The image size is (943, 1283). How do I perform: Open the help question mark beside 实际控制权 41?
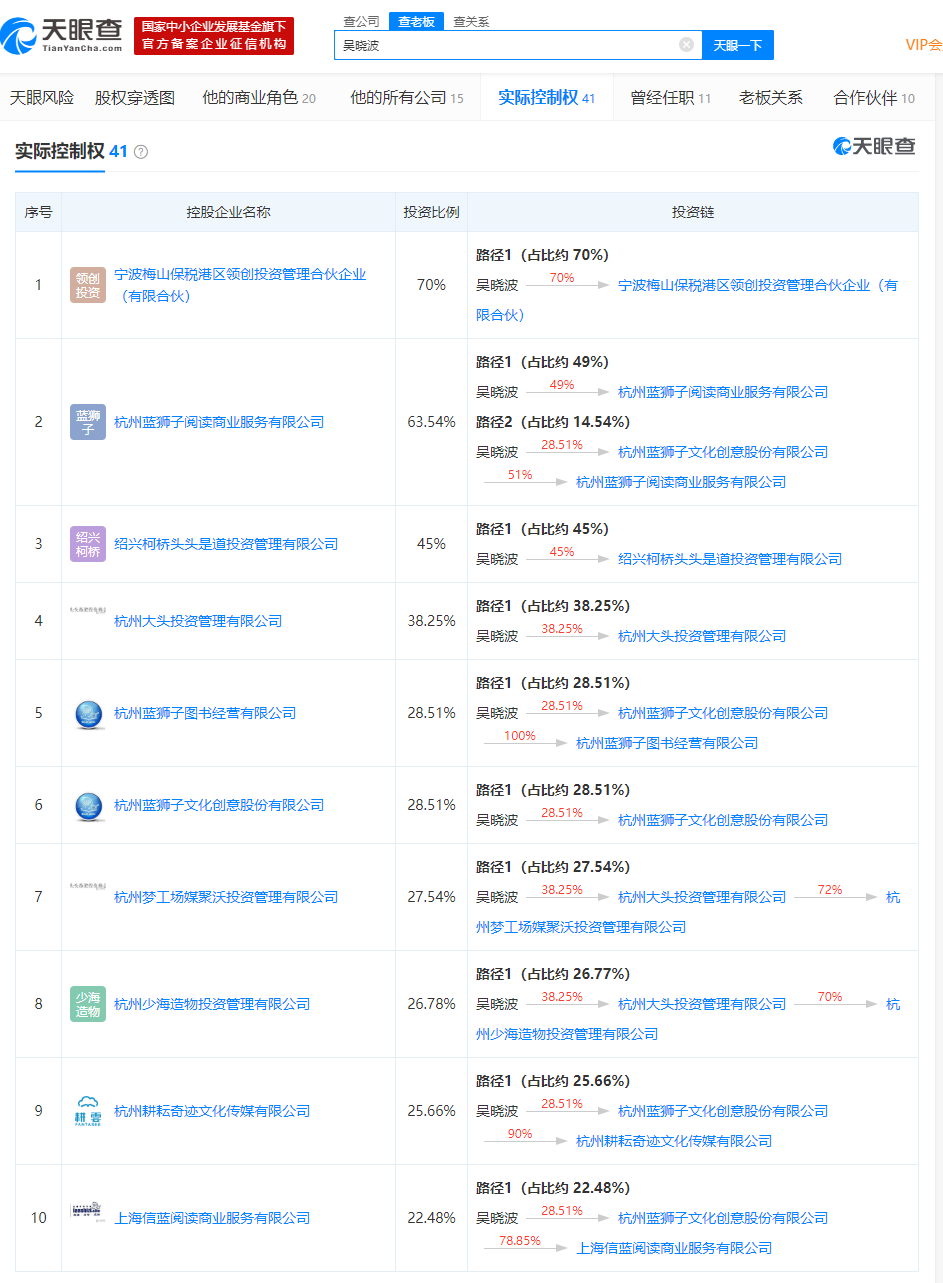tap(141, 152)
